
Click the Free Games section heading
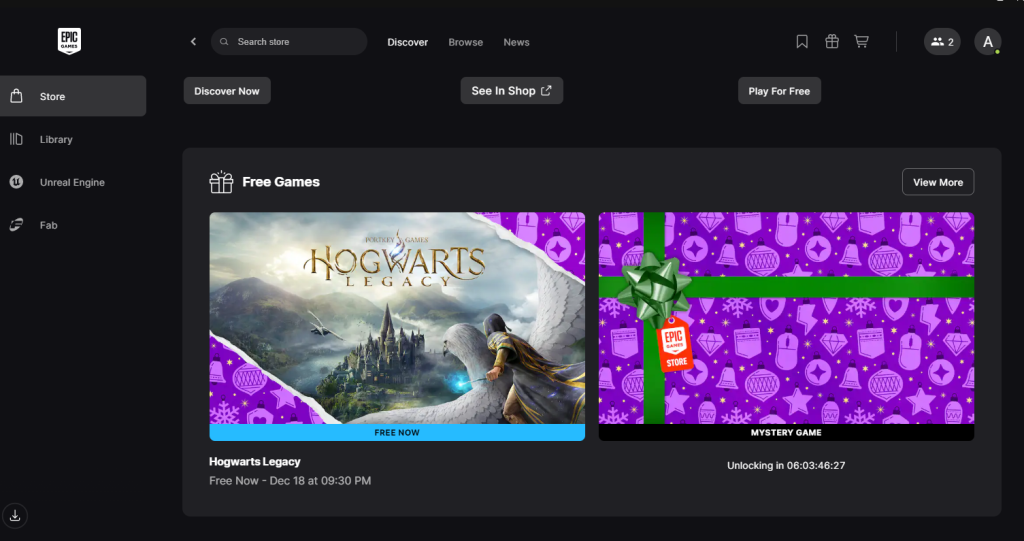(281, 182)
